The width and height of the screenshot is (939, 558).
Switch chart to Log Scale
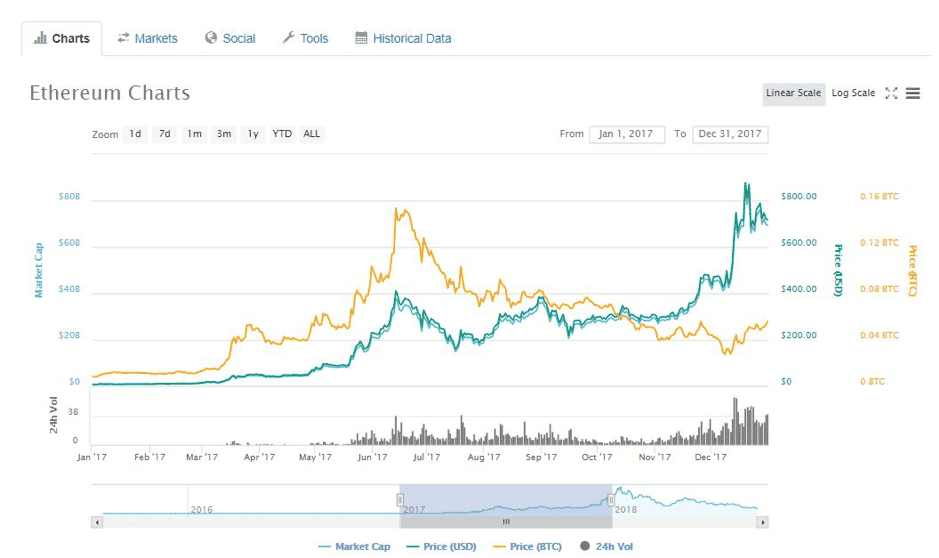click(853, 93)
